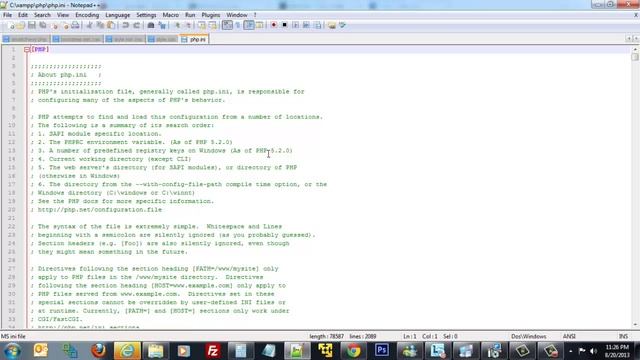The image size is (640, 360).
Task: Open the View menu
Action: point(63,15)
